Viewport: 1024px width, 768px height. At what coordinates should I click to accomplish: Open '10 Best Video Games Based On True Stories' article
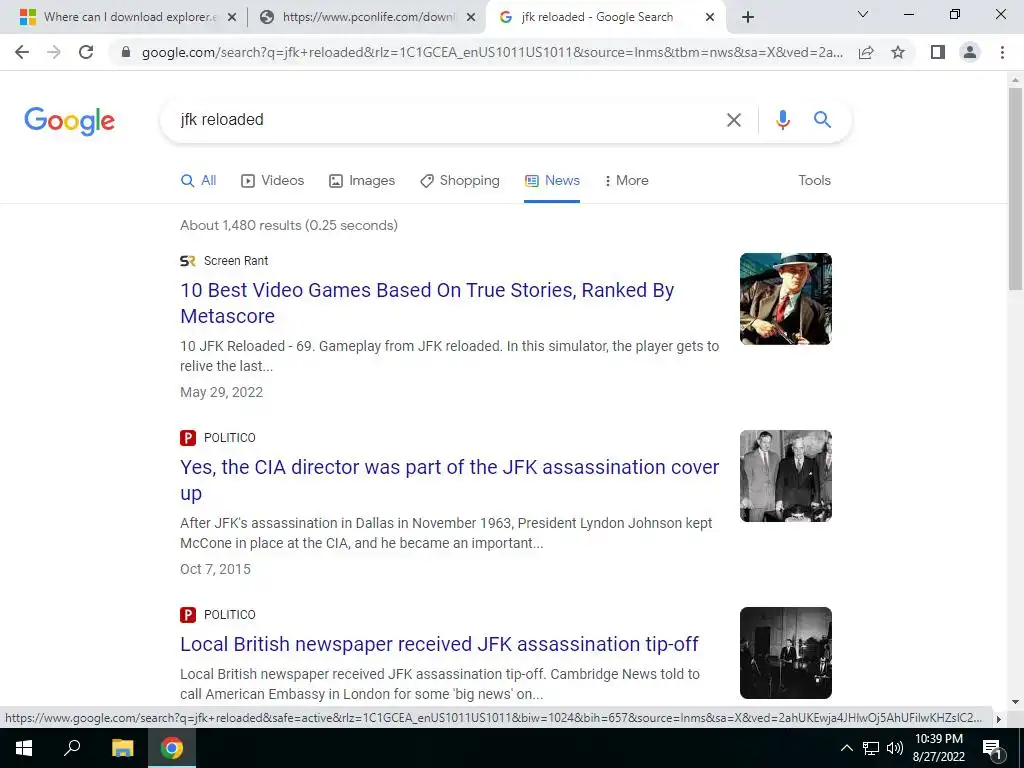coord(427,303)
